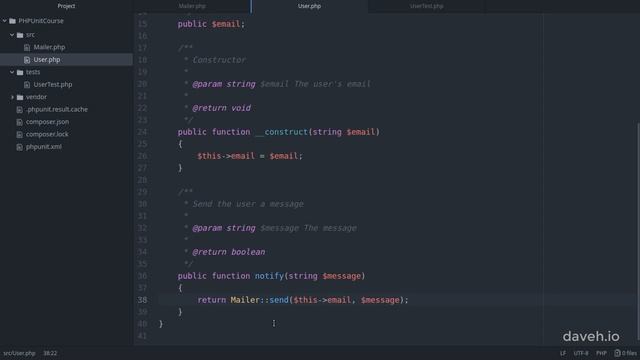Screen dimensions: 640x360
Task: Click the composer.json file icon
Action: [19, 122]
